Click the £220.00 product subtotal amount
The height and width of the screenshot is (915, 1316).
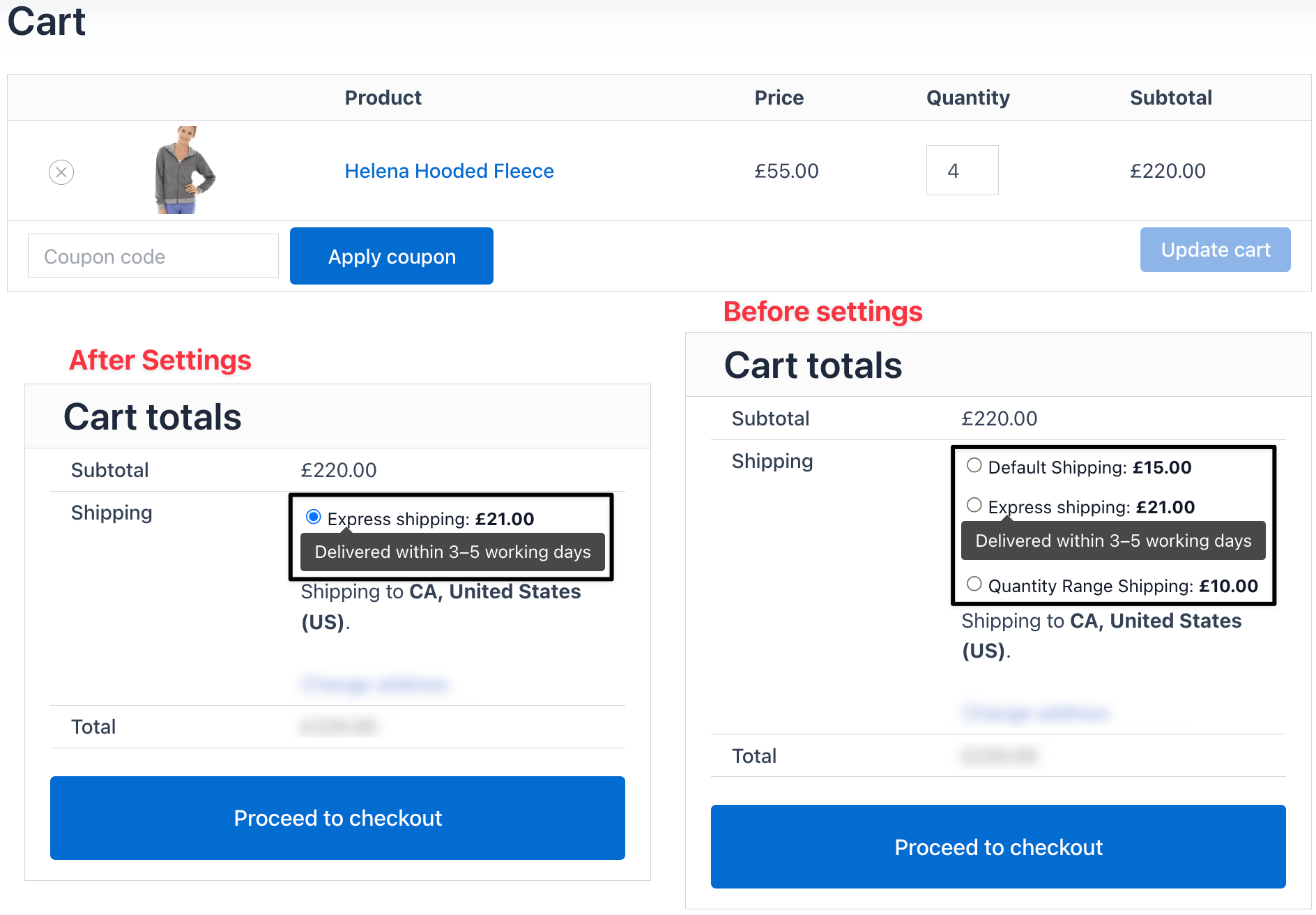pos(1168,171)
